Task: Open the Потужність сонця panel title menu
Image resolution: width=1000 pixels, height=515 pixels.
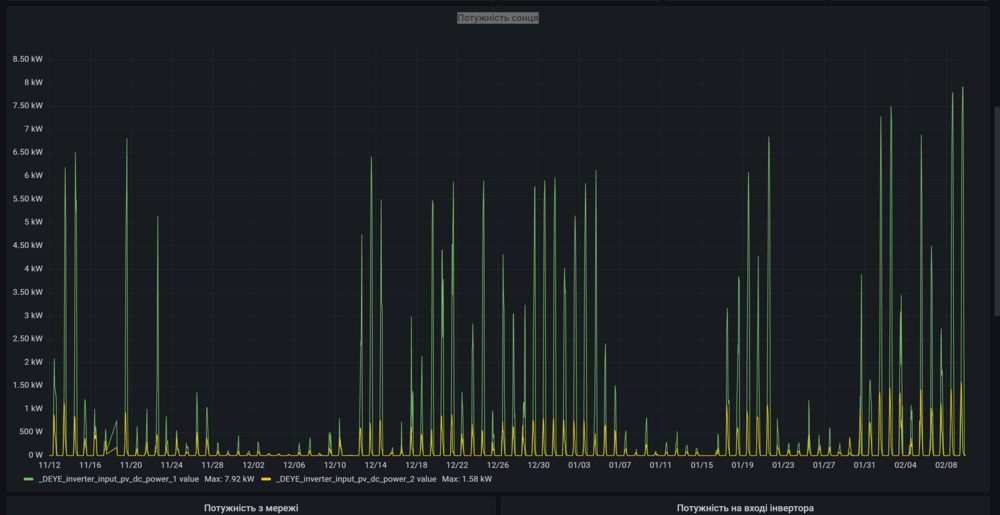Action: [x=497, y=18]
